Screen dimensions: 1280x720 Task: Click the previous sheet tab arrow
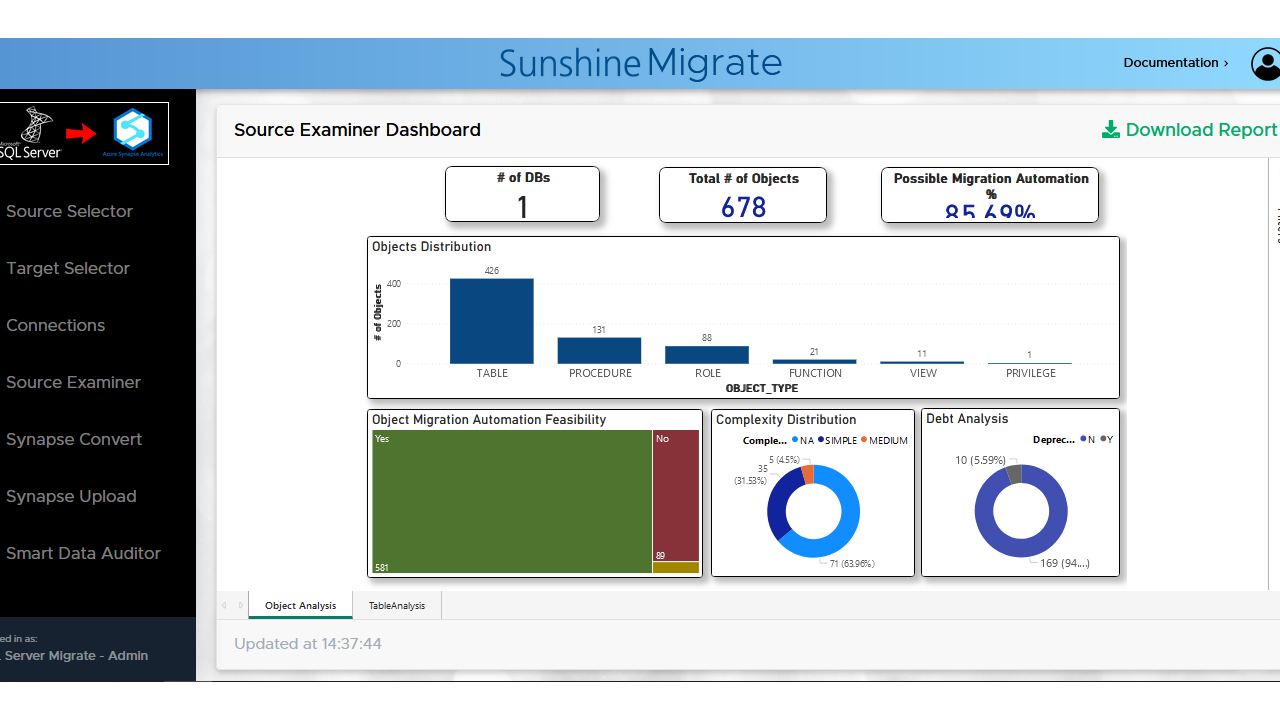tap(224, 605)
